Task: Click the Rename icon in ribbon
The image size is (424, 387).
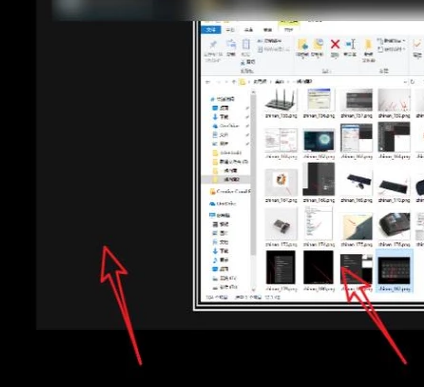Action: pyautogui.click(x=351, y=44)
